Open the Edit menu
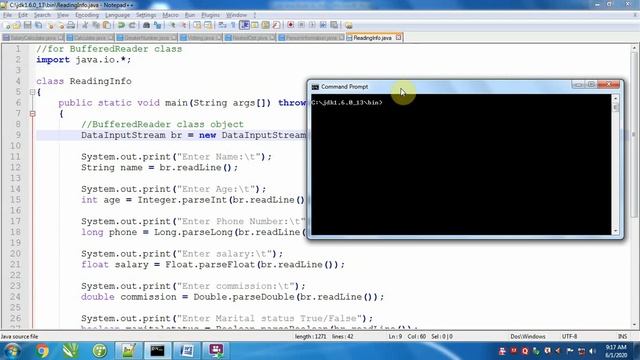 23,15
